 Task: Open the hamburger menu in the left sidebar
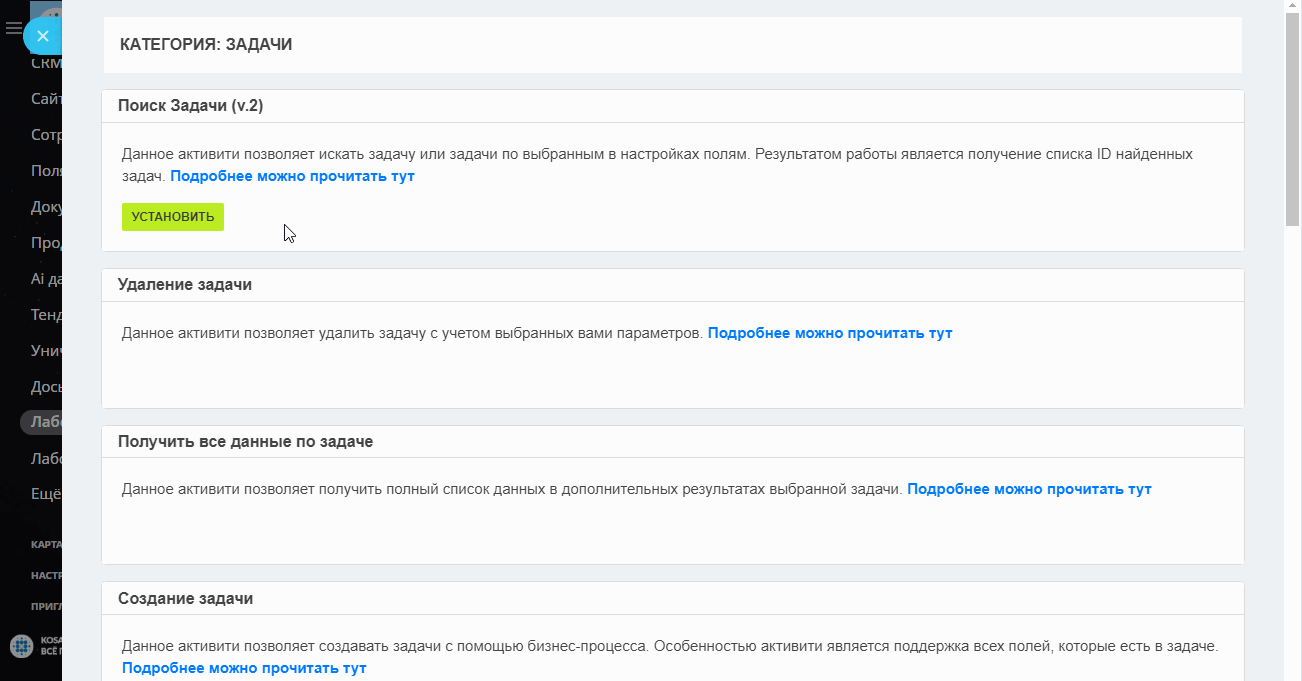(13, 28)
